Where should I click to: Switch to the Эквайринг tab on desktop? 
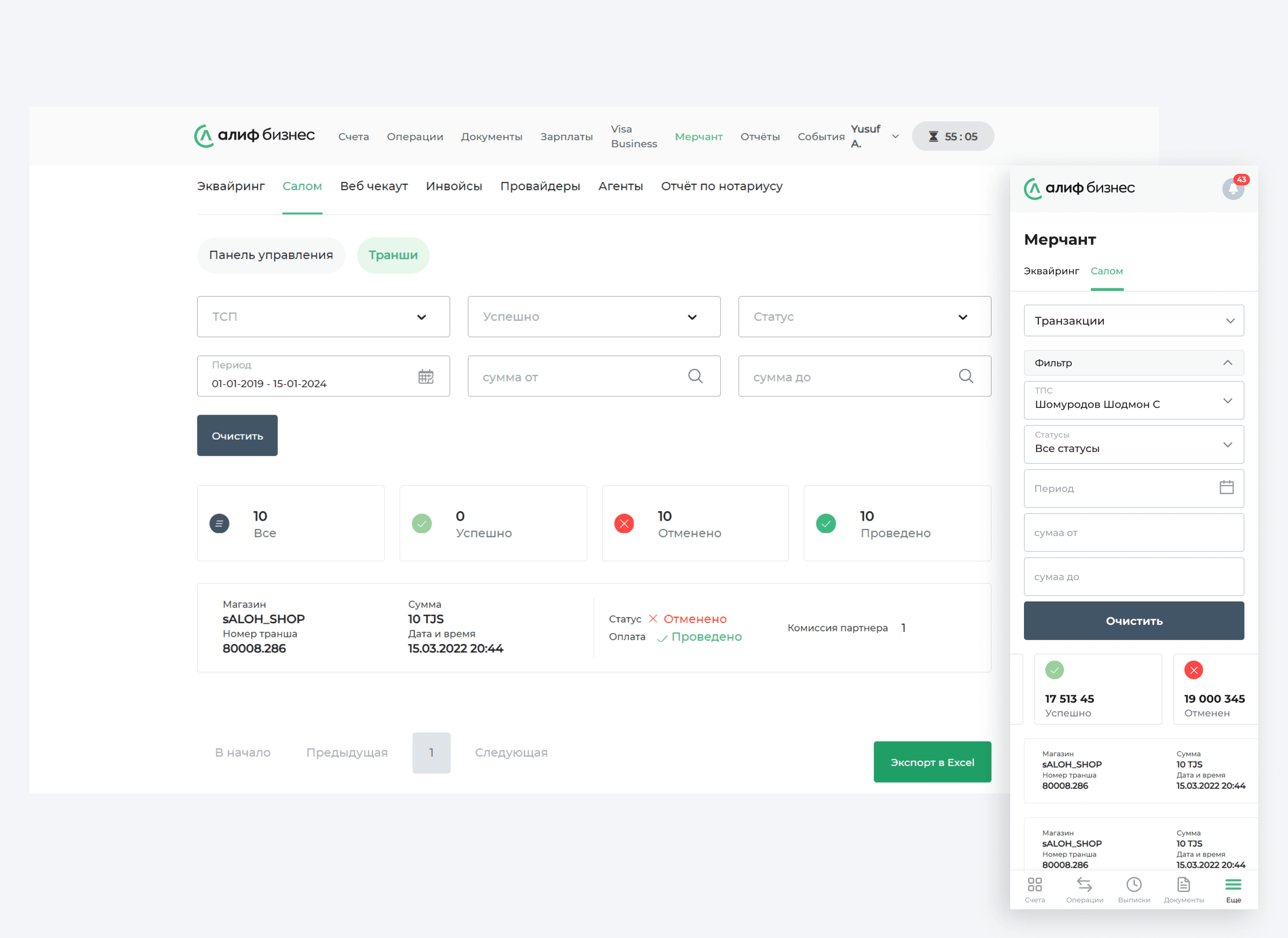(x=231, y=186)
